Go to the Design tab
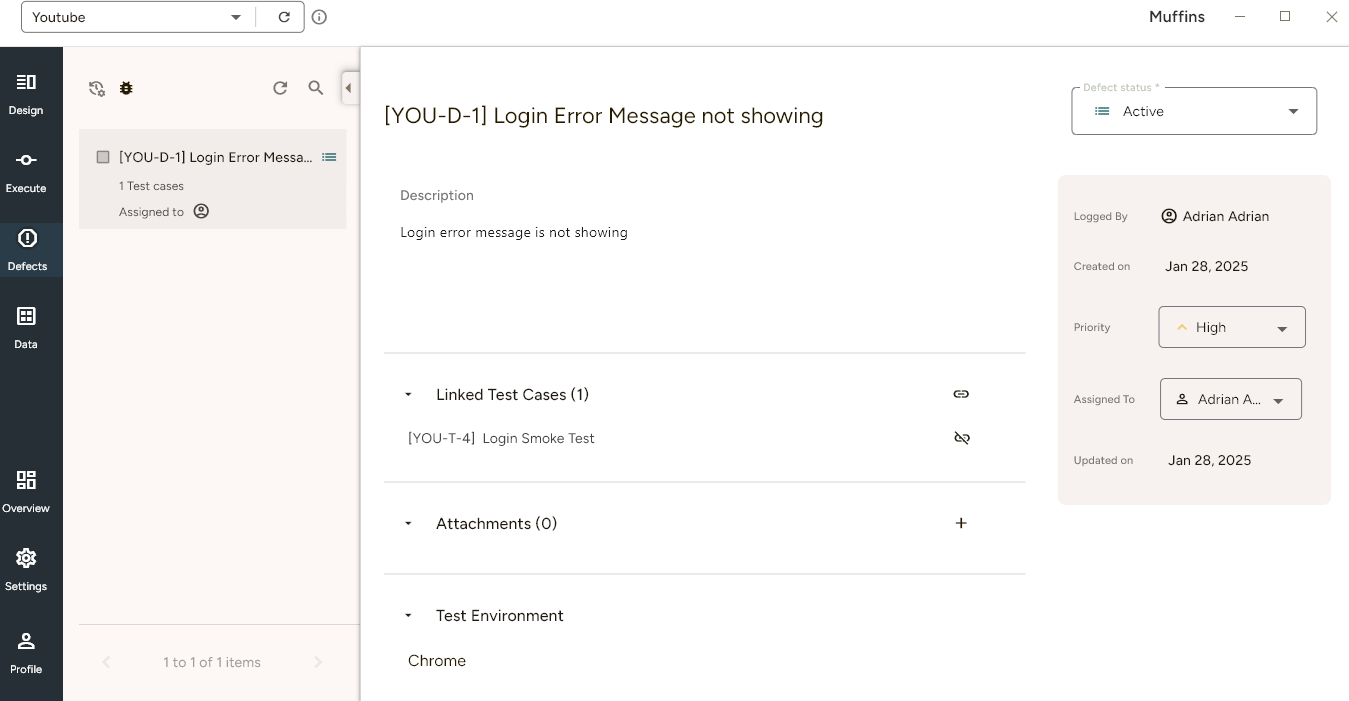1349x701 pixels. pos(26,94)
